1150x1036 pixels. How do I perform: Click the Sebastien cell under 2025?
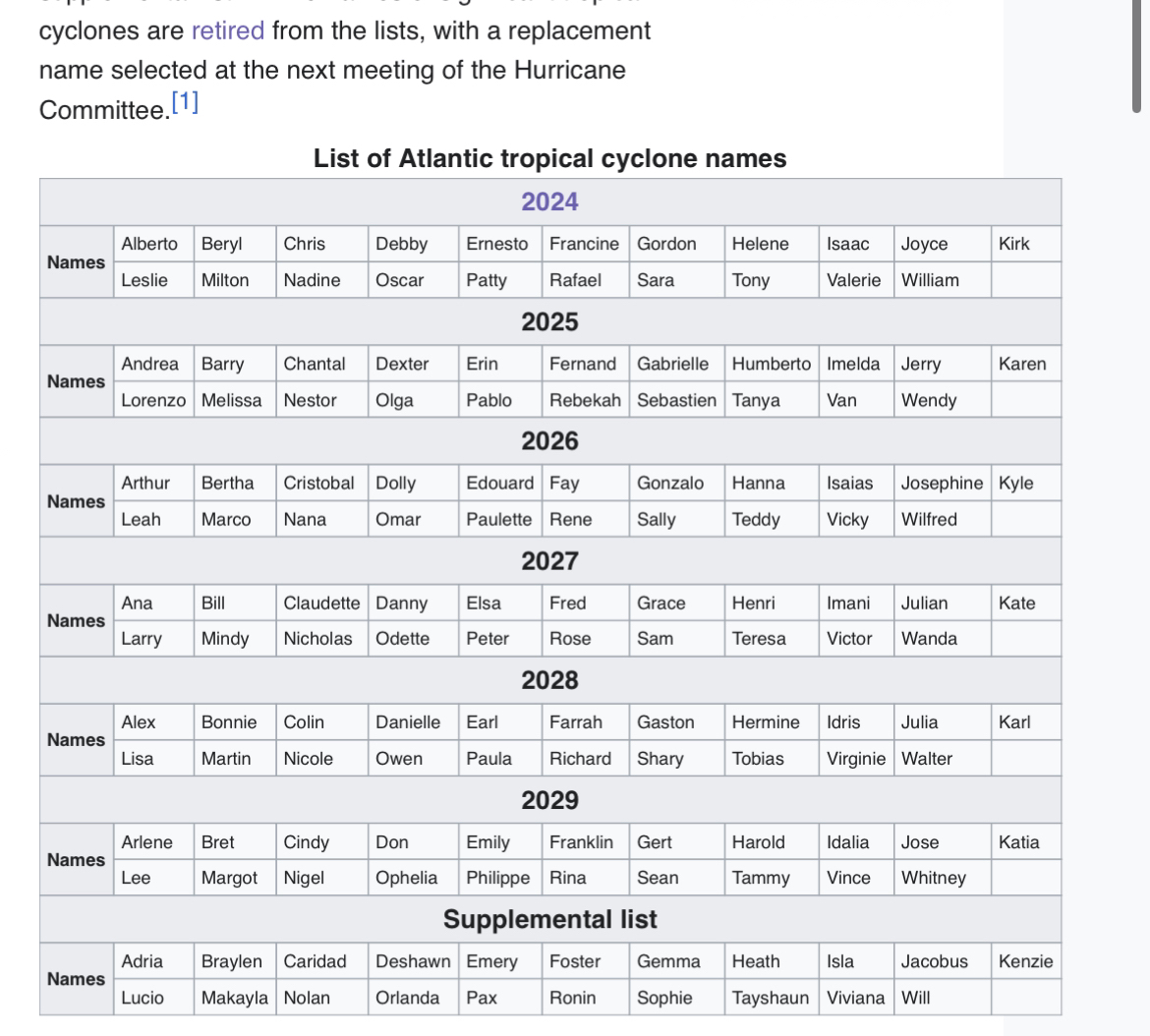coord(676,400)
